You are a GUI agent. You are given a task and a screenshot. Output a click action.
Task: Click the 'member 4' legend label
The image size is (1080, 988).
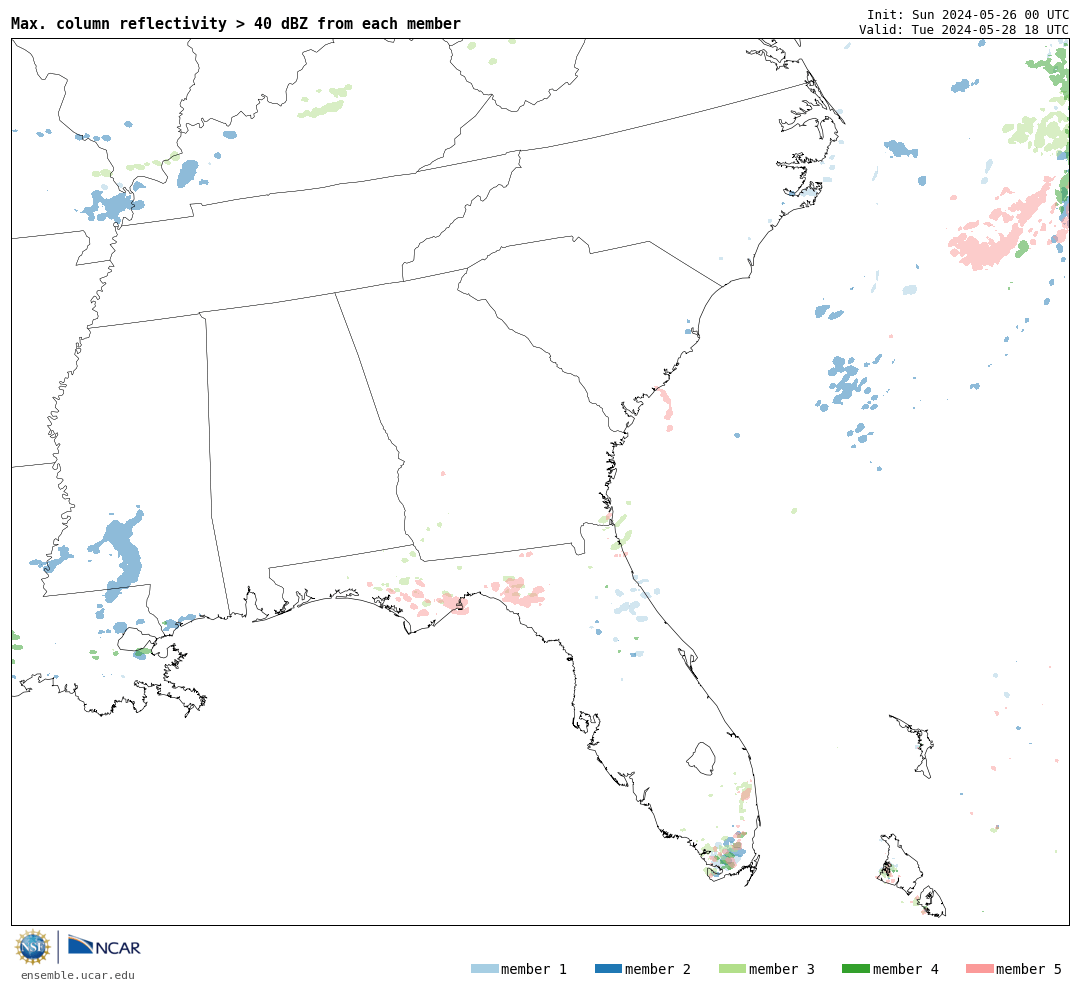905,969
